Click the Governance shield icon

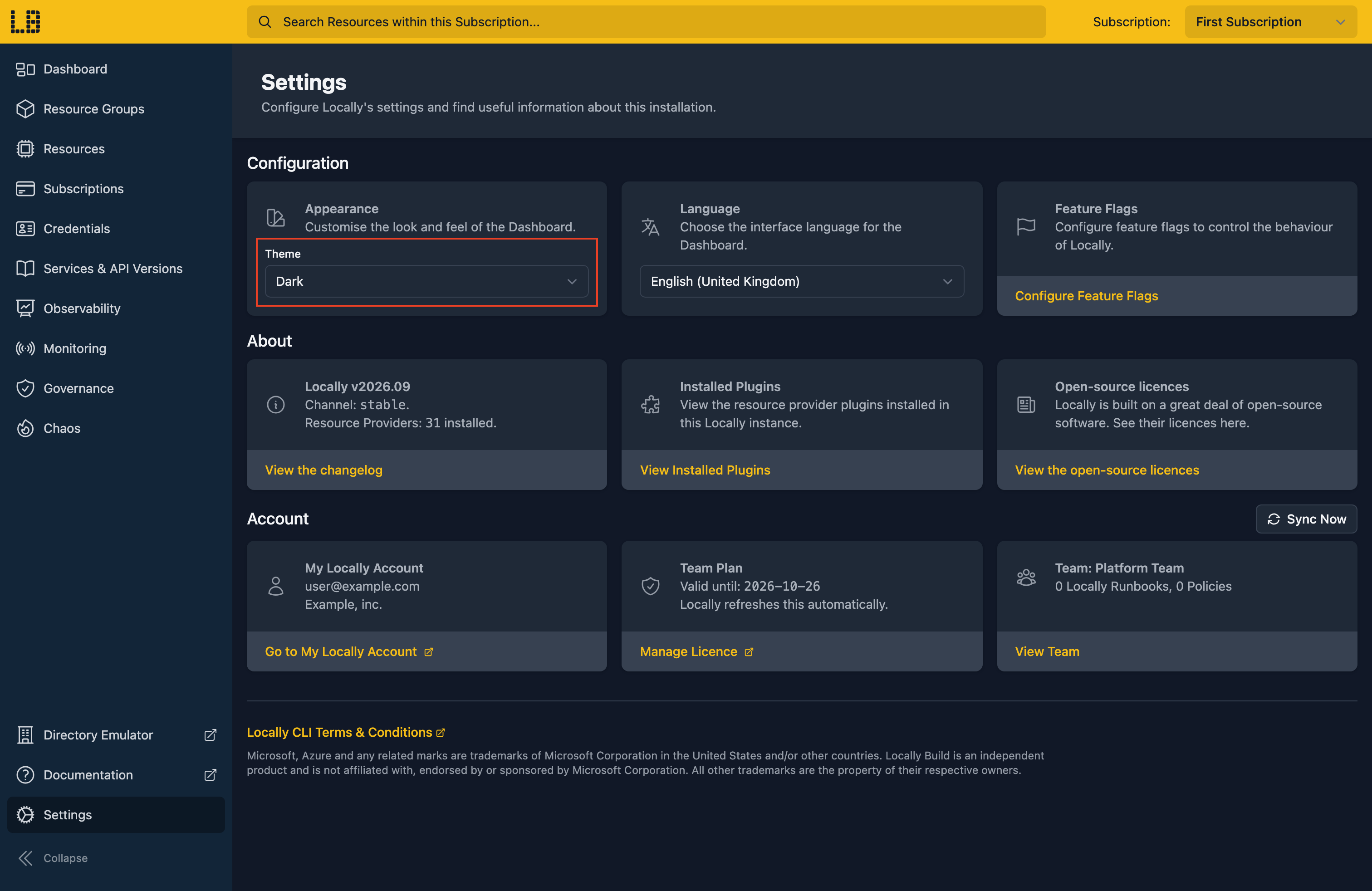coord(25,388)
